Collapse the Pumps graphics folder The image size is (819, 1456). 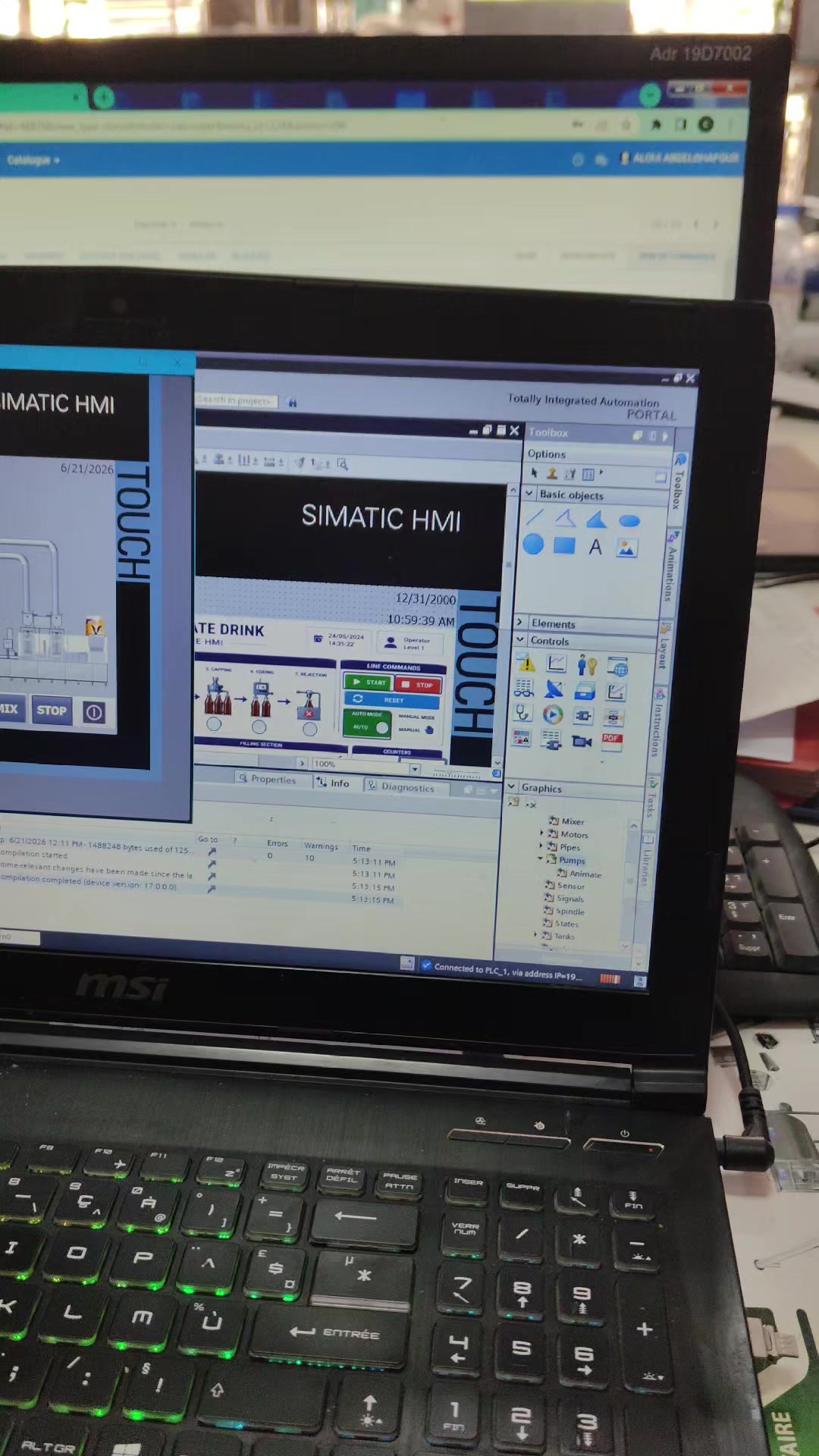pos(541,858)
